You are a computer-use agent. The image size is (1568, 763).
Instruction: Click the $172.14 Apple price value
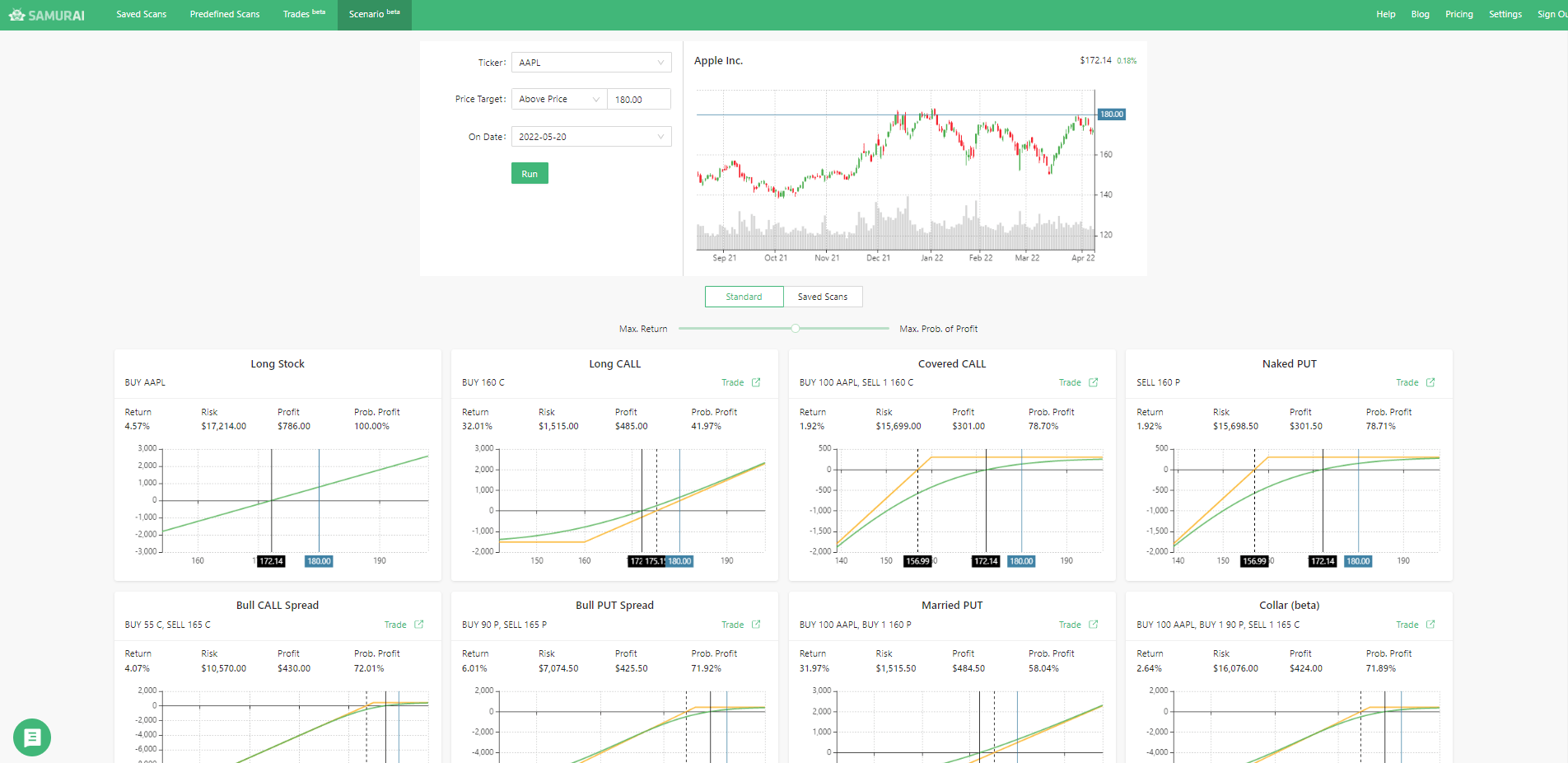point(1095,60)
